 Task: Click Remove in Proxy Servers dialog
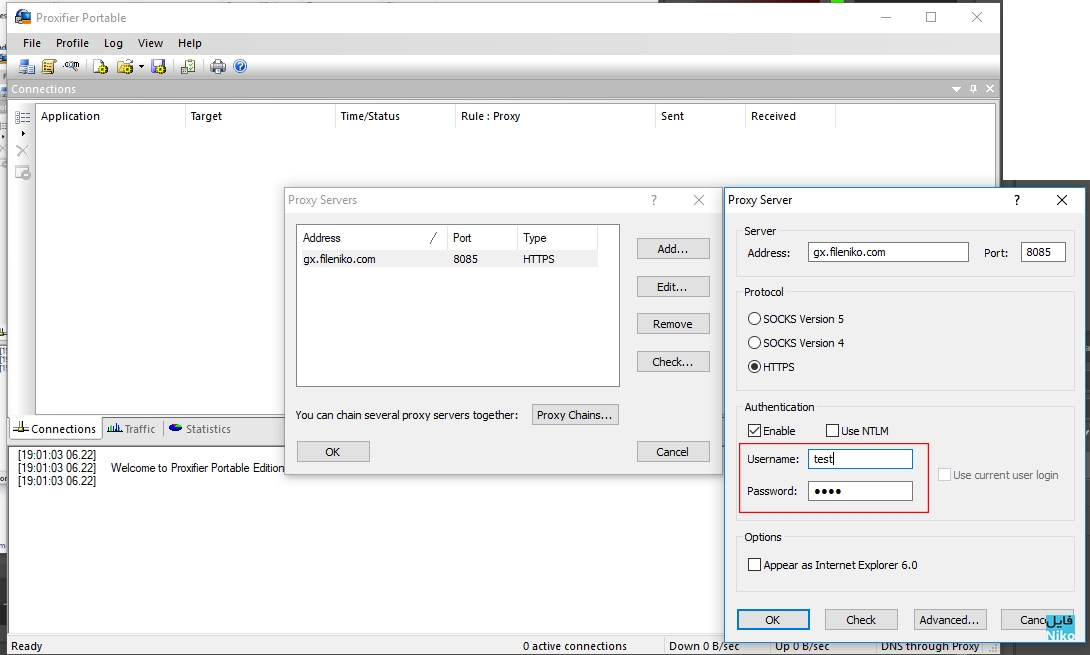(x=673, y=324)
